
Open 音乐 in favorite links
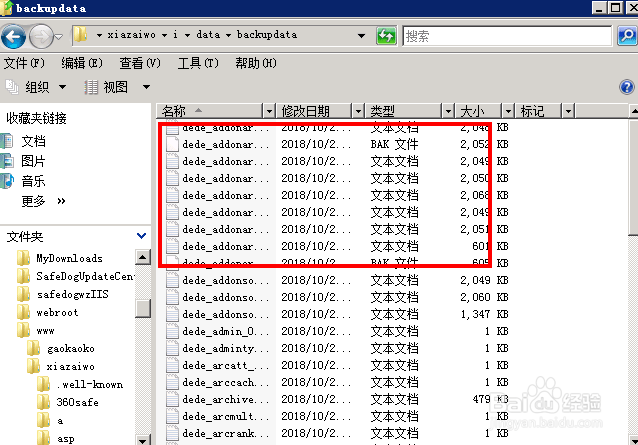pos(33,181)
